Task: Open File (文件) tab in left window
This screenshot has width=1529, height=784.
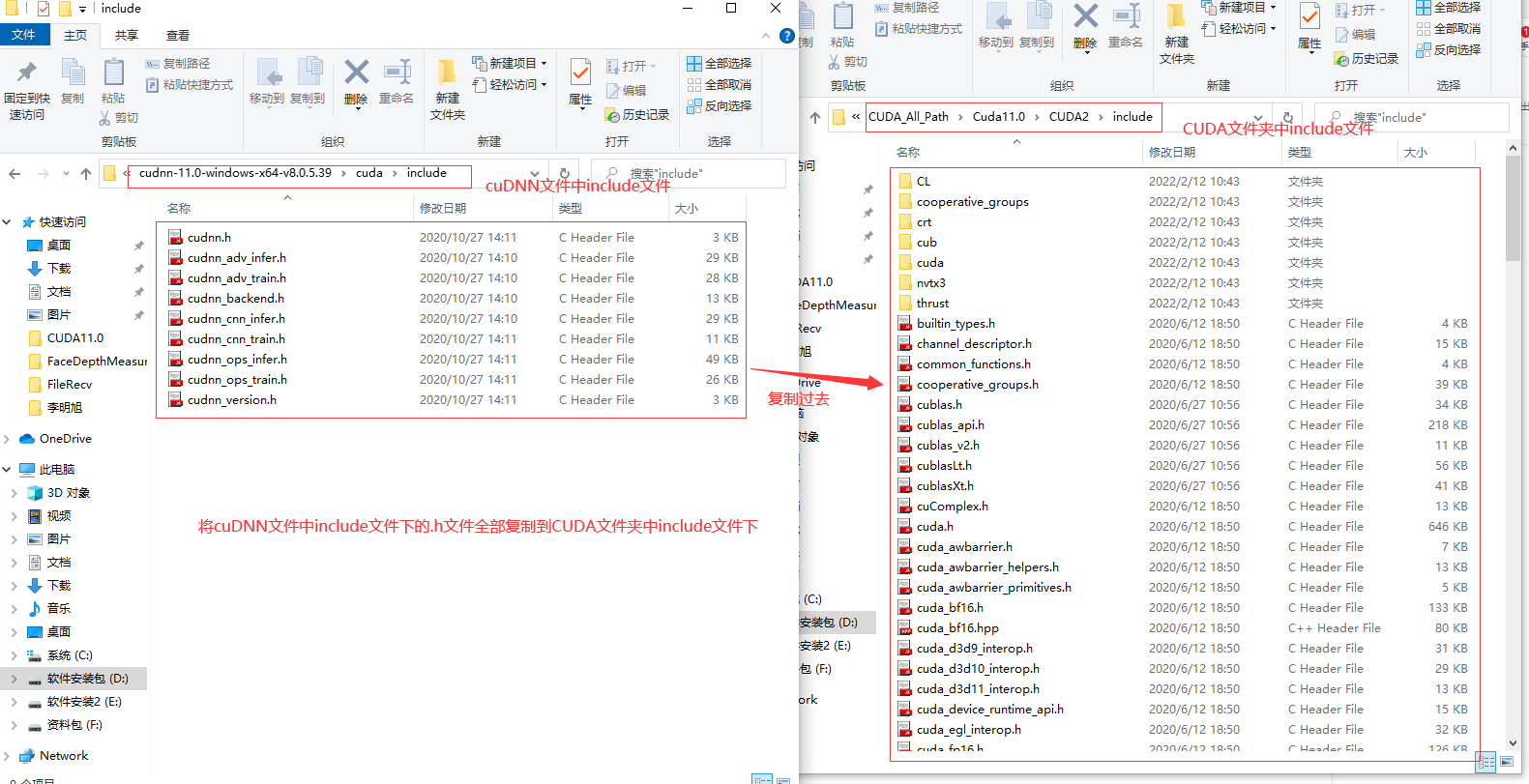Action: (23, 35)
